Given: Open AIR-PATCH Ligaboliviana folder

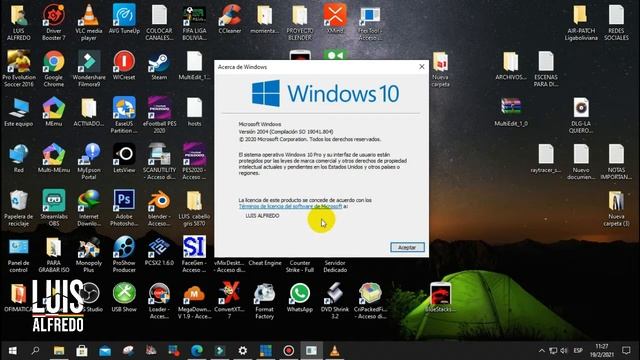Looking at the screenshot, I should (581, 23).
